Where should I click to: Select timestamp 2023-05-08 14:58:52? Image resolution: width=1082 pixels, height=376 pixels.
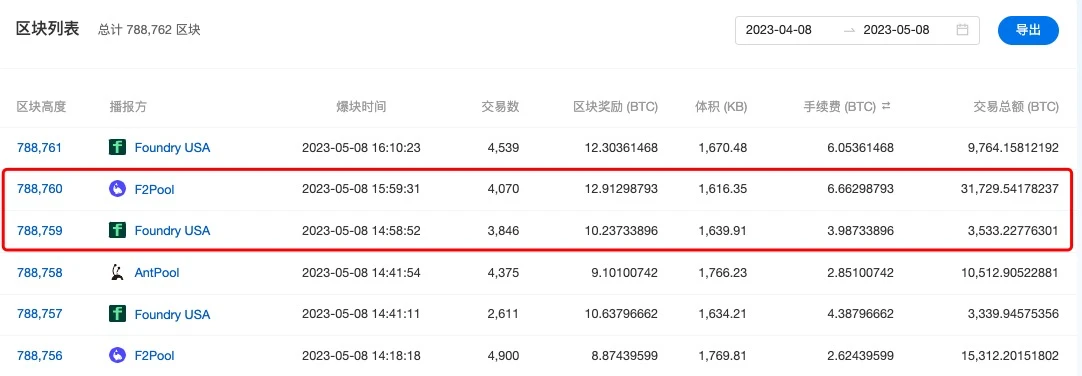tap(362, 230)
